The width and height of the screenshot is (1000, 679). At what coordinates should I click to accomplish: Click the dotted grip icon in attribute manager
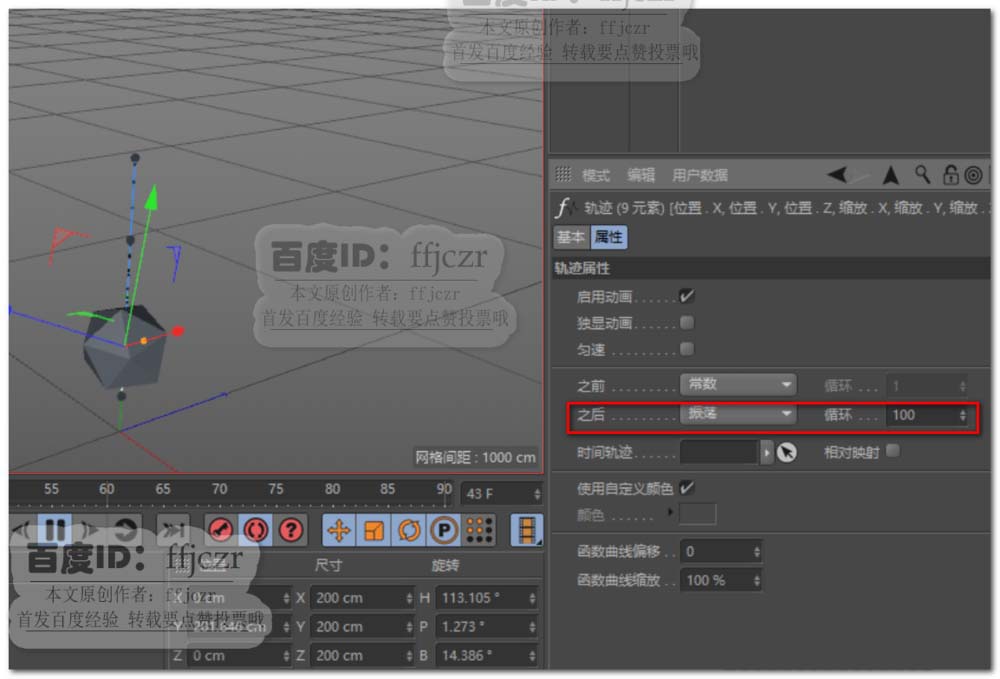coord(563,174)
